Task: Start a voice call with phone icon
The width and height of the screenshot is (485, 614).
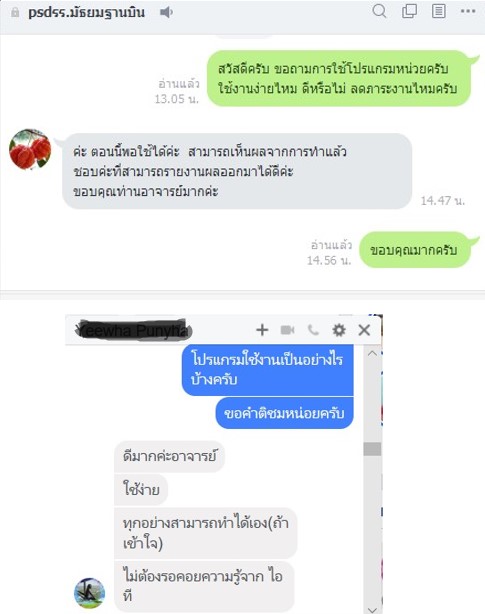Action: point(313,330)
